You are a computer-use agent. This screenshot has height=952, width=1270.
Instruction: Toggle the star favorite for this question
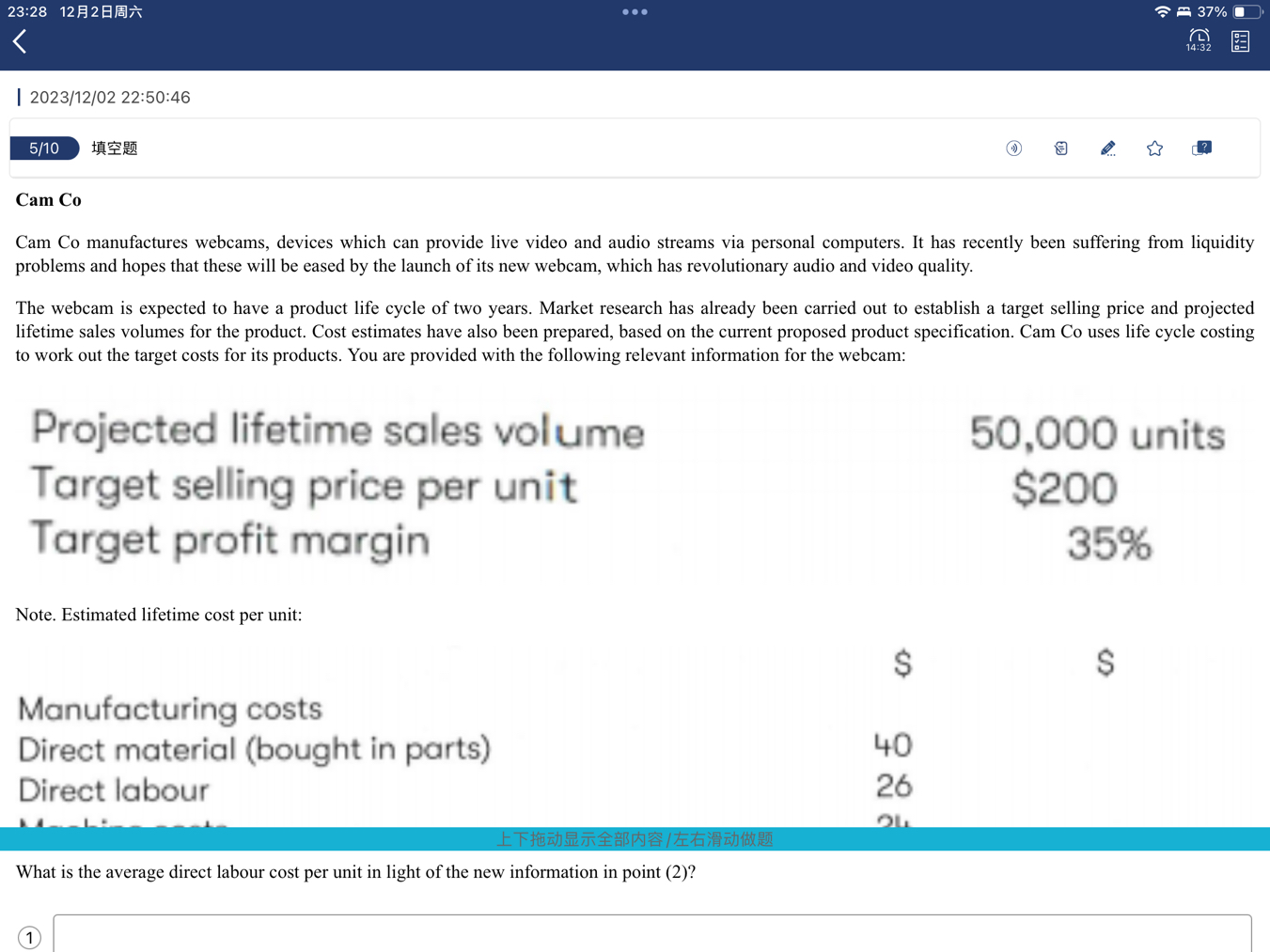coord(1154,148)
